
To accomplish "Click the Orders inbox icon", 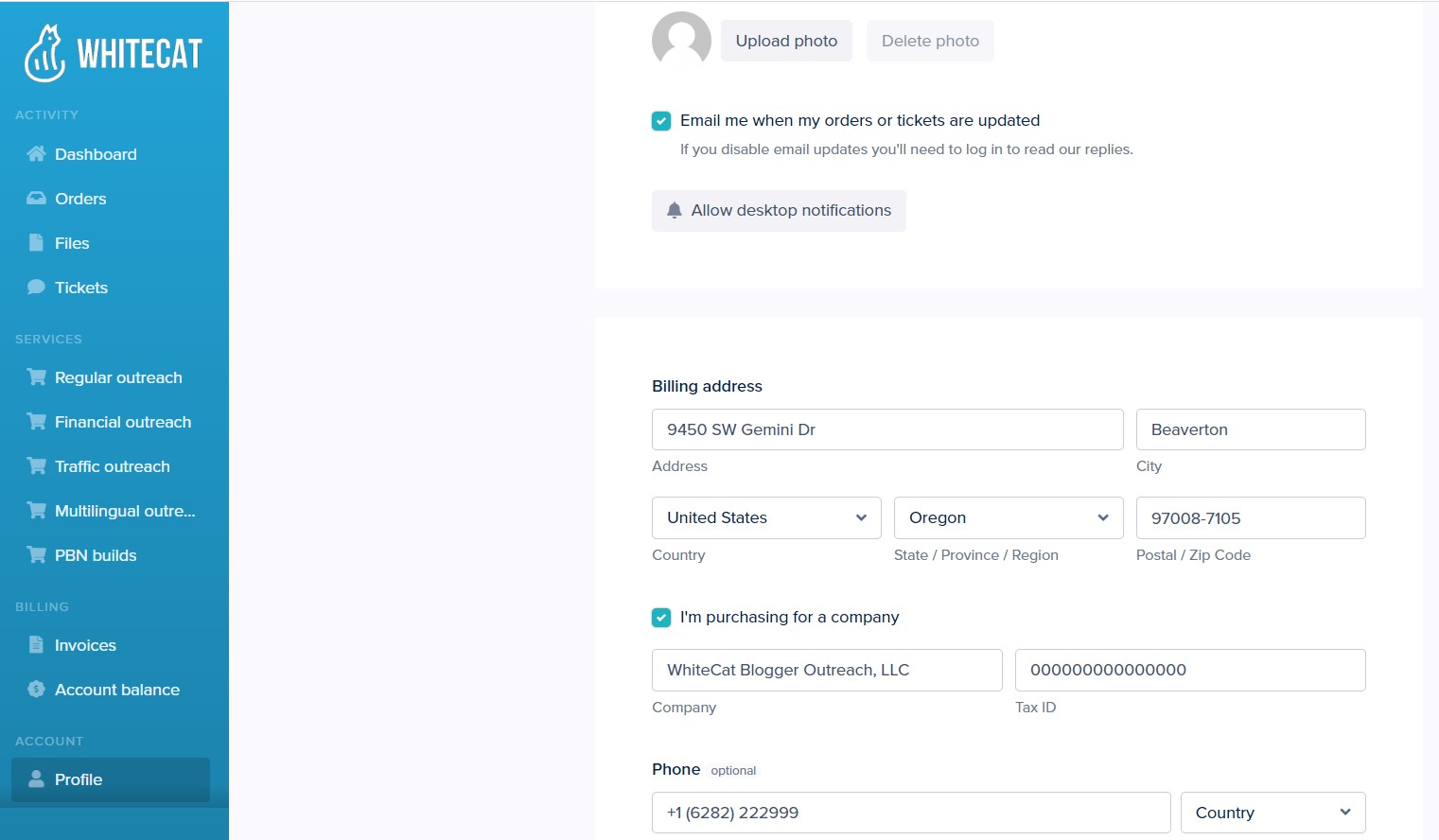I will [36, 199].
